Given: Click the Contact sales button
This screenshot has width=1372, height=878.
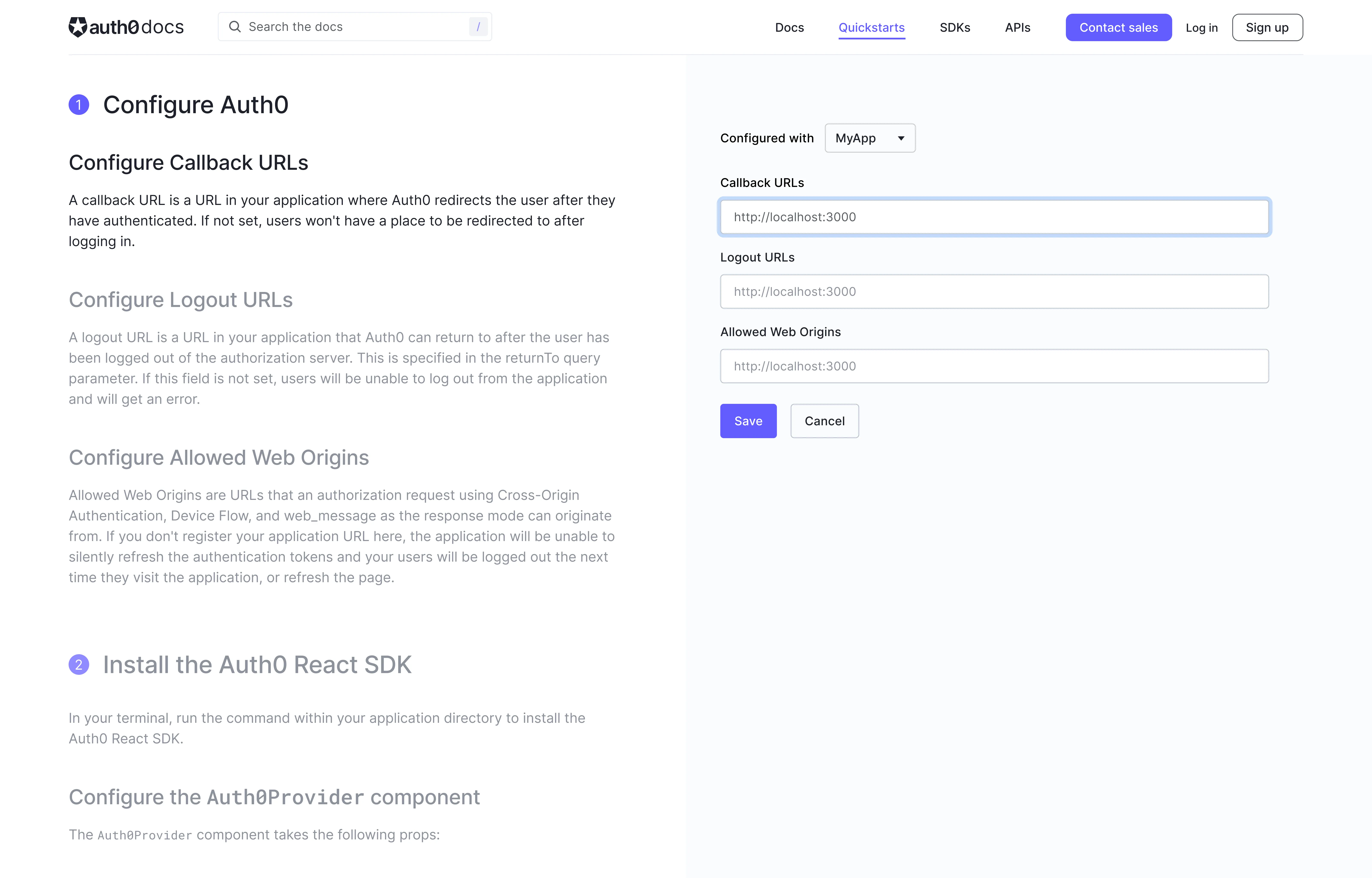Looking at the screenshot, I should (x=1118, y=27).
